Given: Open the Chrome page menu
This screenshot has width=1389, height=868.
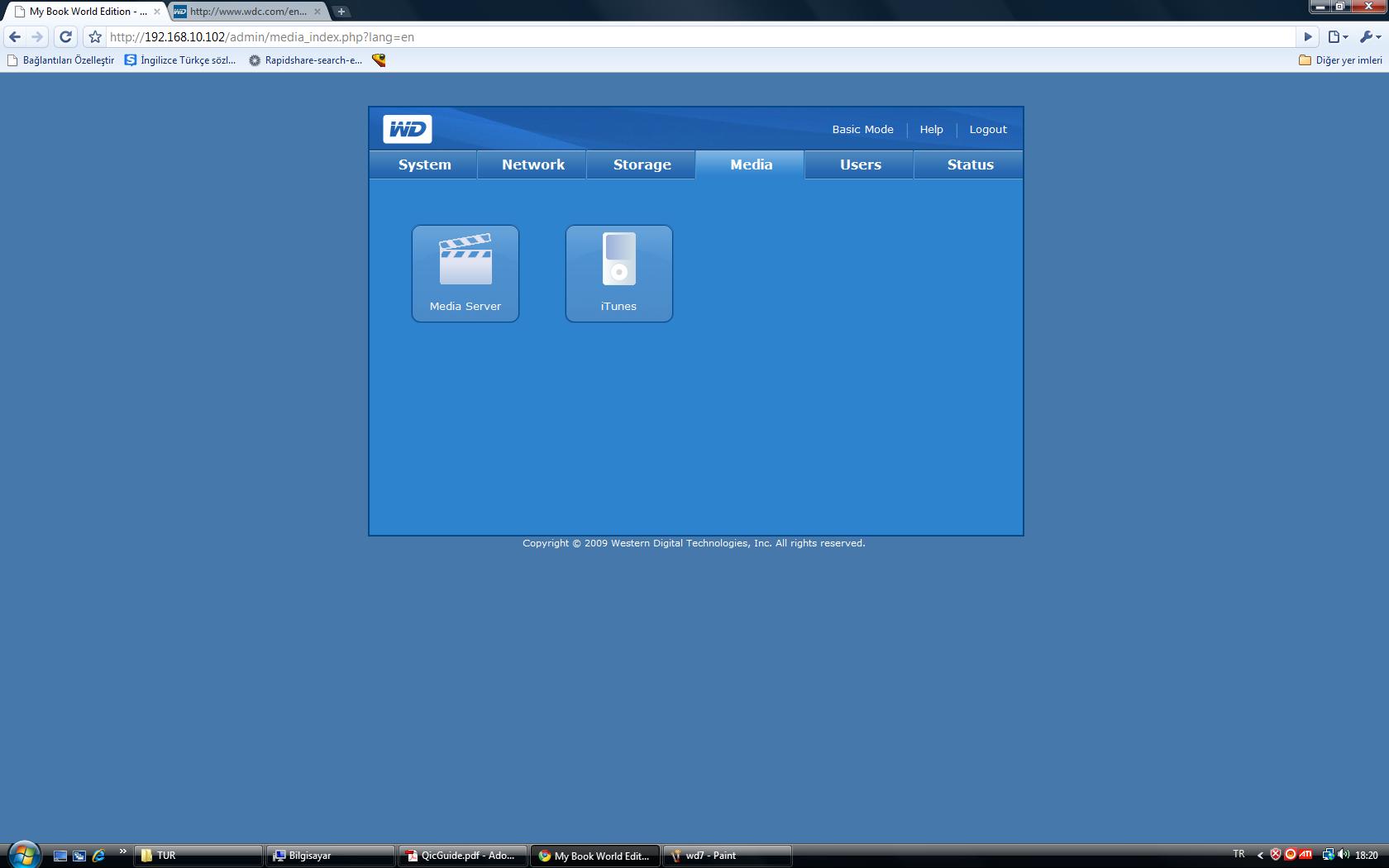Looking at the screenshot, I should pyautogui.click(x=1338, y=36).
